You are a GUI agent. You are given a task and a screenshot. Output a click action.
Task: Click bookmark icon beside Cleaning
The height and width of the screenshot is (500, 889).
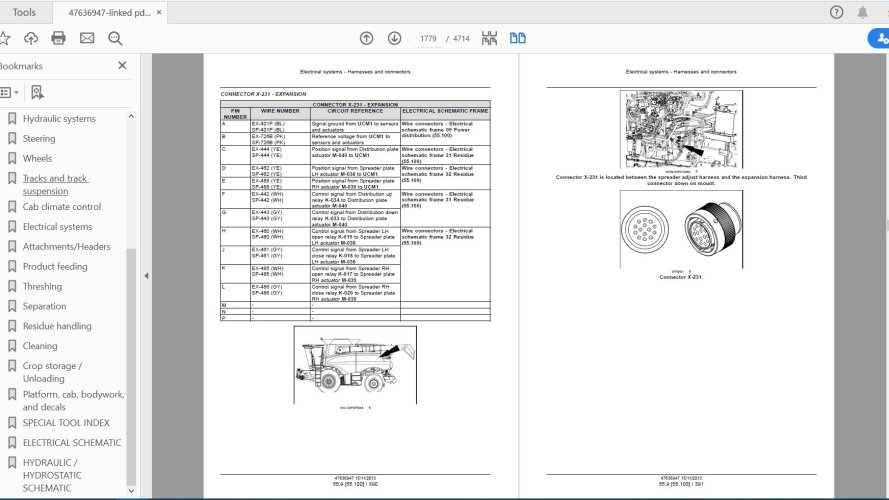coord(11,345)
